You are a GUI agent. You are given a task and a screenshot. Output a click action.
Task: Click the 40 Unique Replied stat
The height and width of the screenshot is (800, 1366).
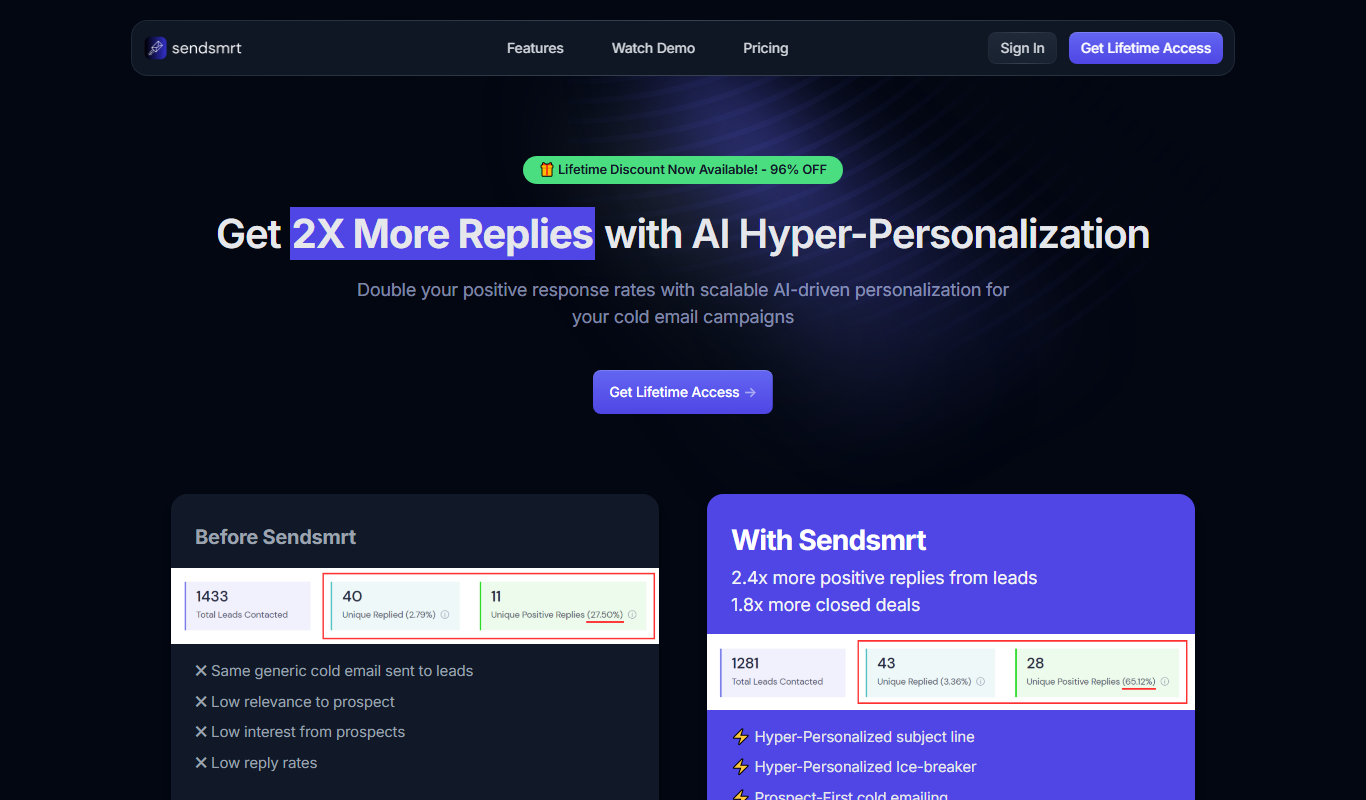[395, 605]
